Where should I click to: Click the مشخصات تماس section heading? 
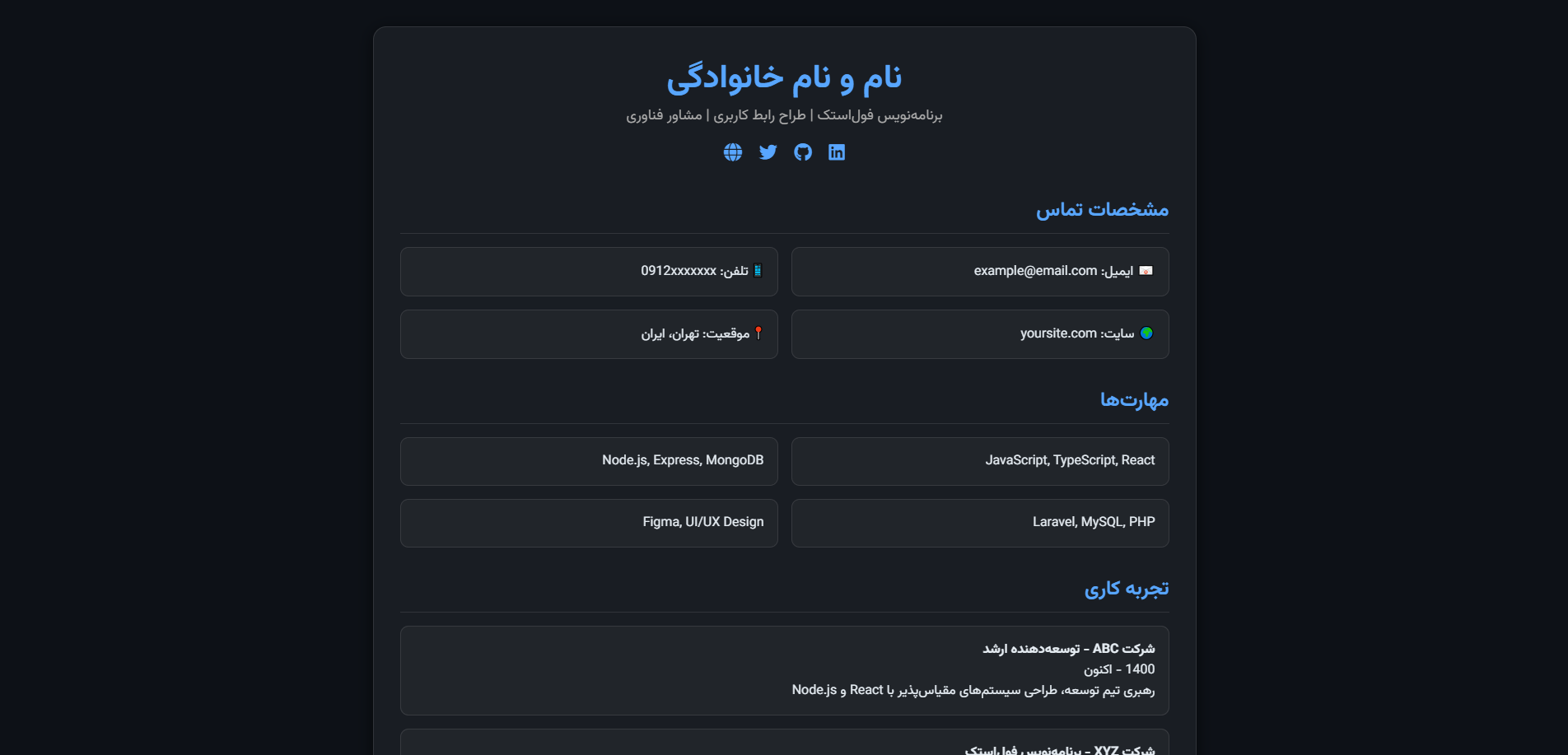coord(1102,210)
